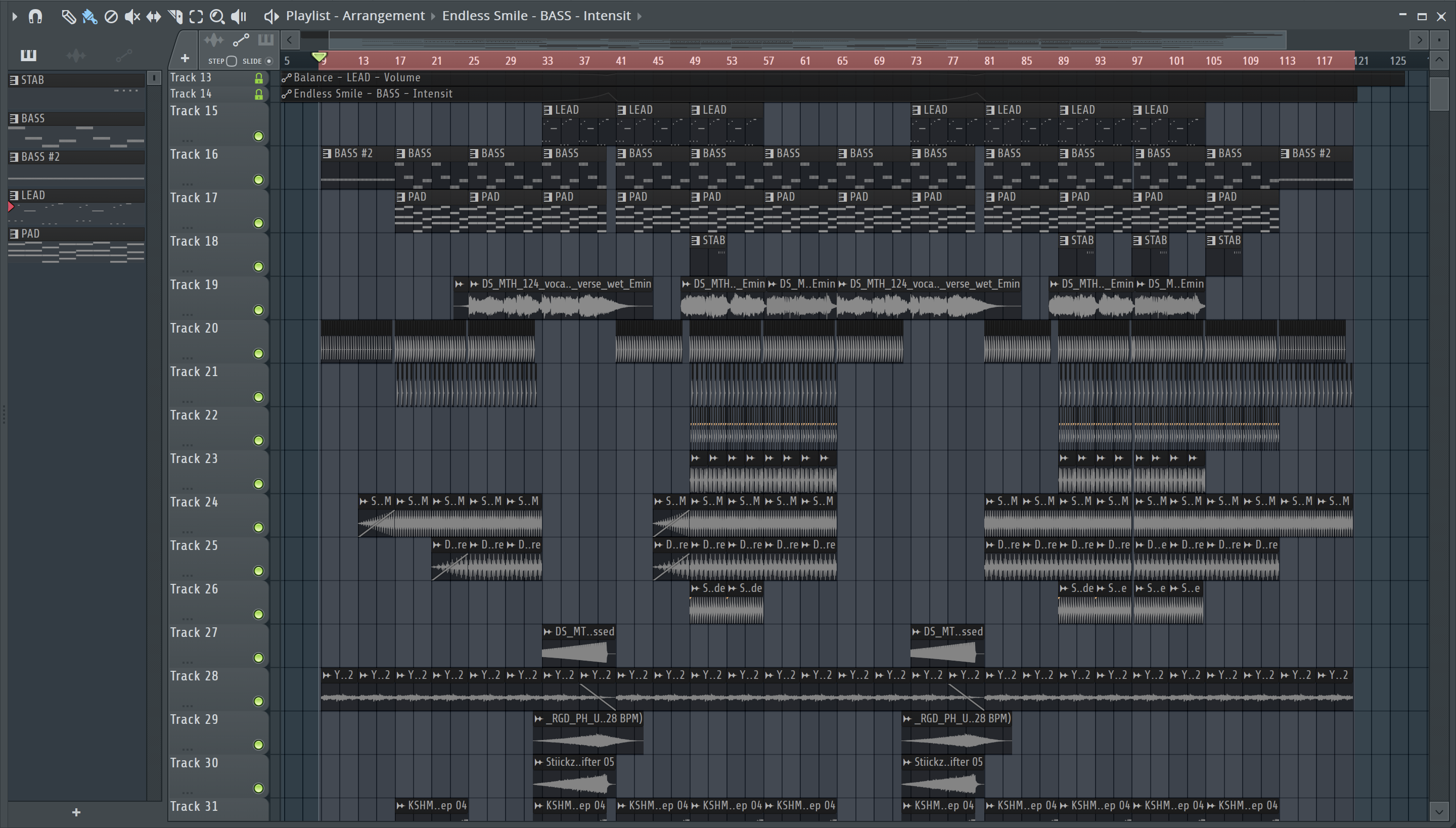
Task: Select Endless Smile - BASS - Intensit clip on Track 14
Action: point(819,95)
